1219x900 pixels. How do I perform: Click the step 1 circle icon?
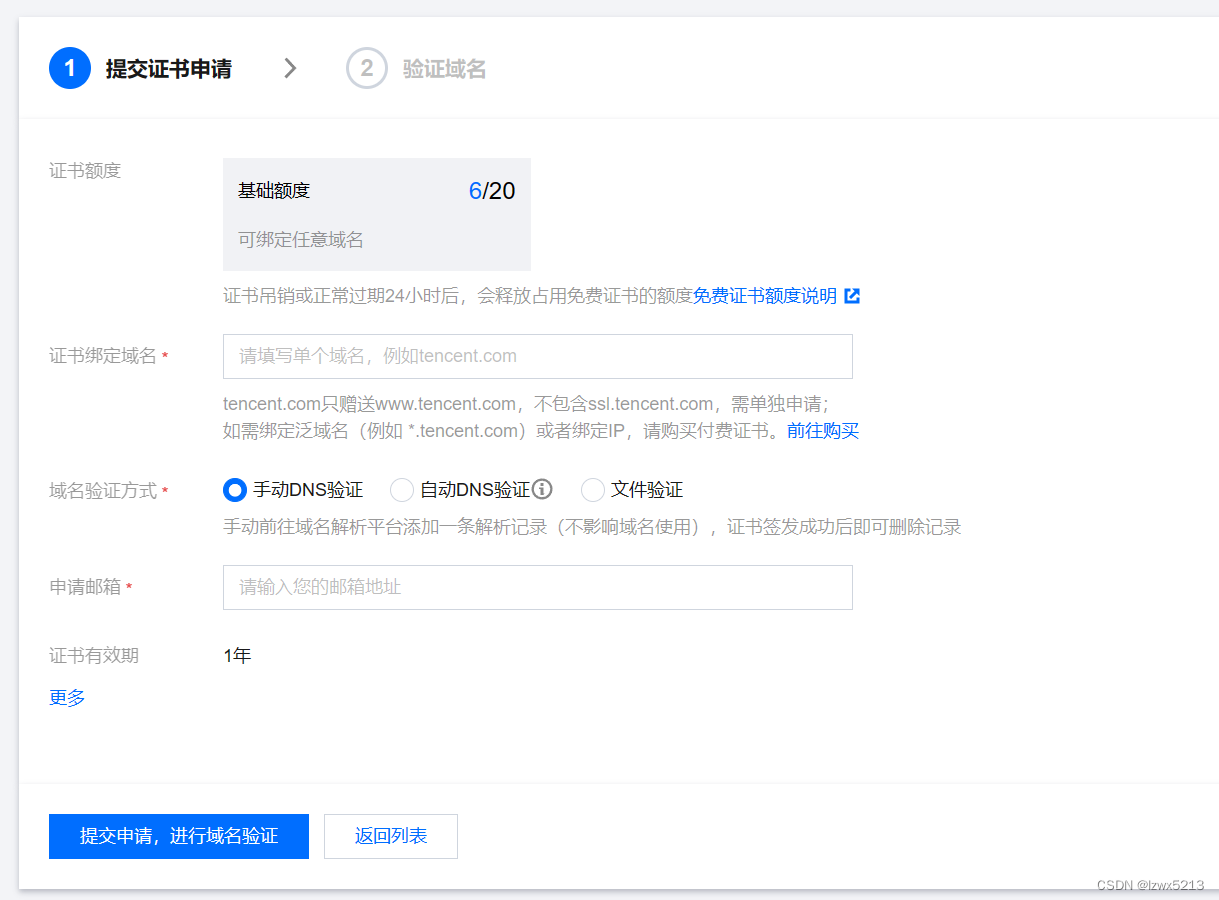[70, 68]
